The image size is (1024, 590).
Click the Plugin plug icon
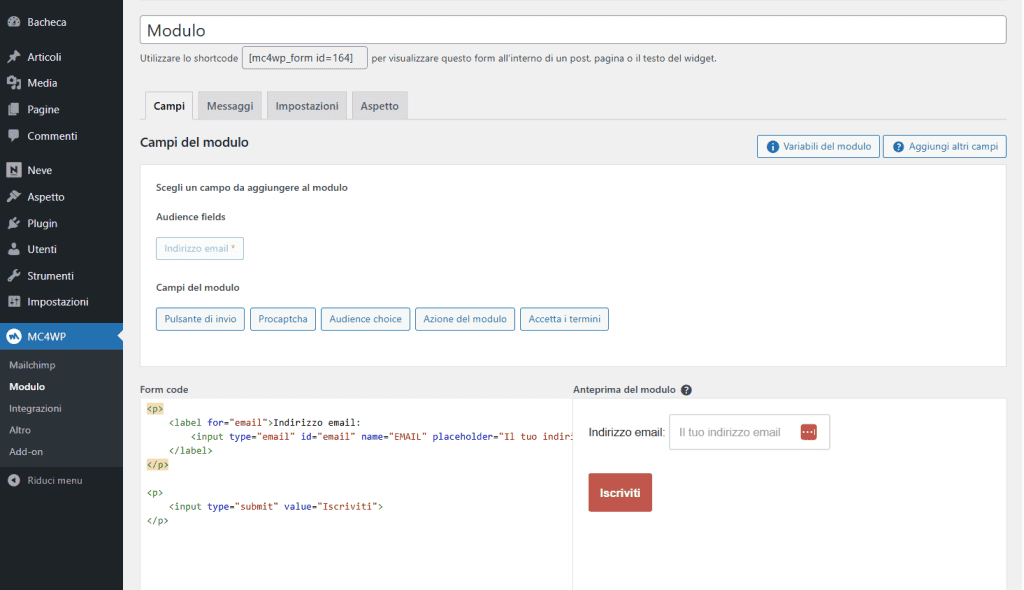(14, 223)
